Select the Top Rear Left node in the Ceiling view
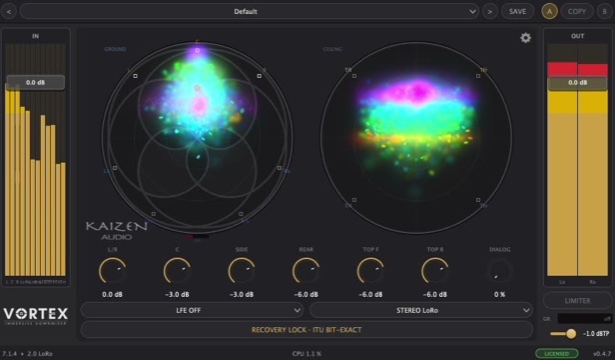Image resolution: width=615 pixels, height=360 pixels. pyautogui.click(x=354, y=200)
